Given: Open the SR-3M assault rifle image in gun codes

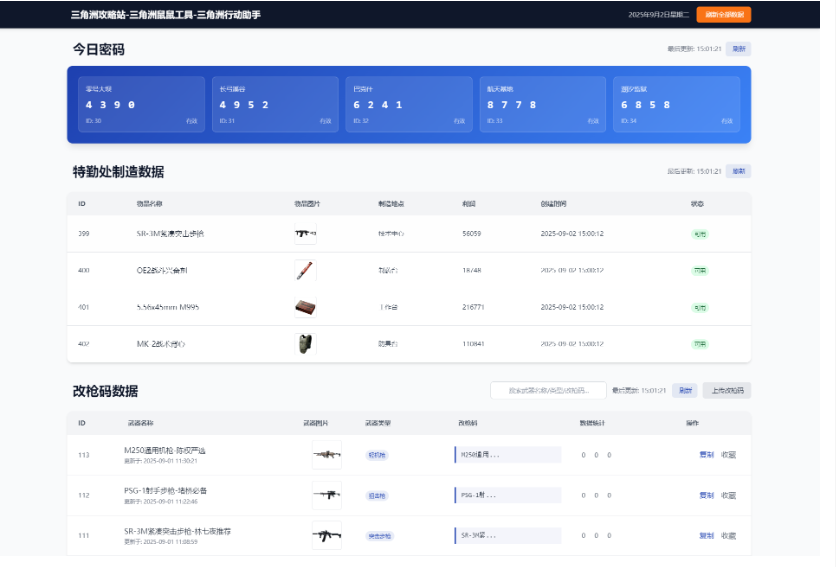Looking at the screenshot, I should tap(326, 535).
